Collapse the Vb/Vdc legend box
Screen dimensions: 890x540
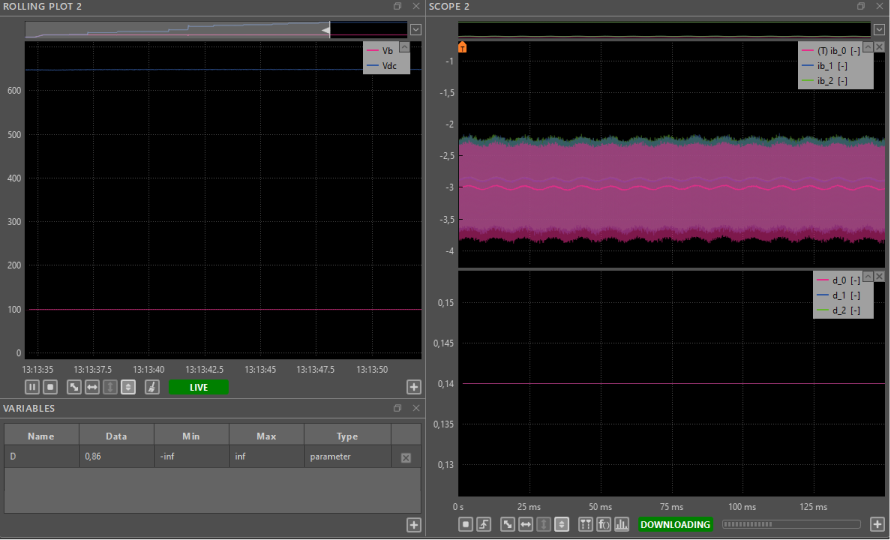pyautogui.click(x=404, y=46)
